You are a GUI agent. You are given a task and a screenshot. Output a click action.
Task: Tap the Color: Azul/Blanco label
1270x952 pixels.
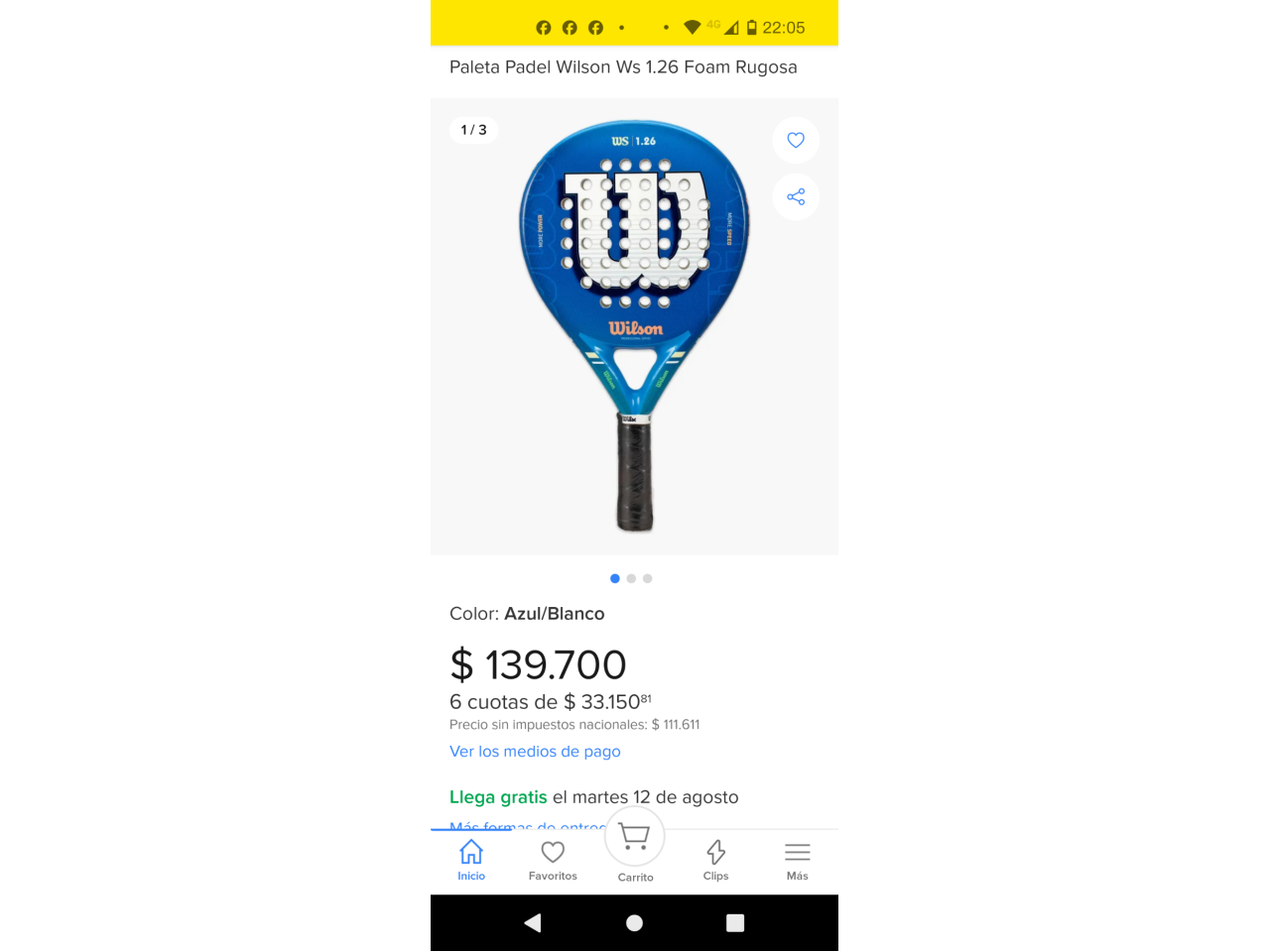point(527,614)
